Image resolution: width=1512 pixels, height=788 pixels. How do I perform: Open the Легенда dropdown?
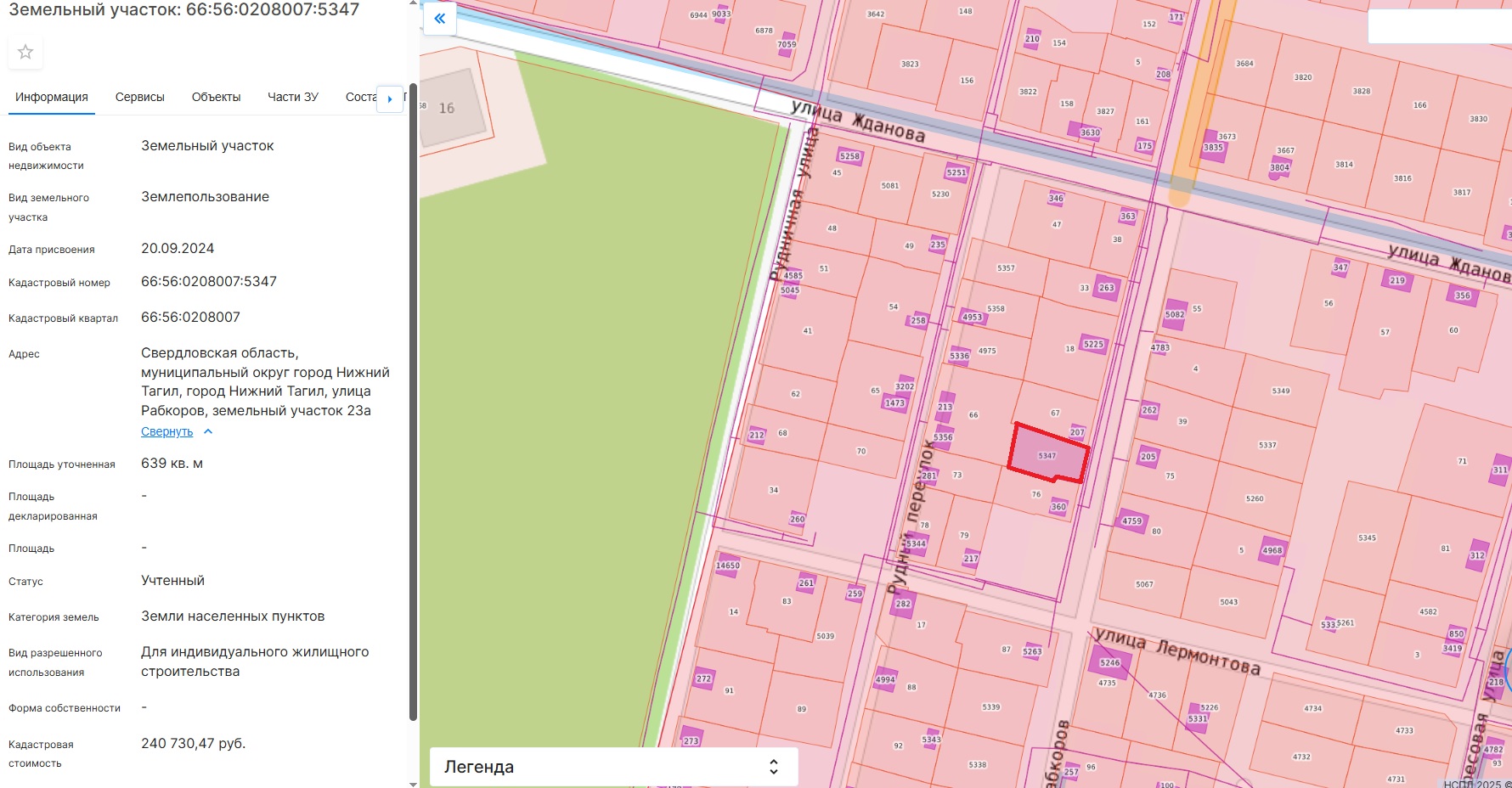(x=613, y=767)
